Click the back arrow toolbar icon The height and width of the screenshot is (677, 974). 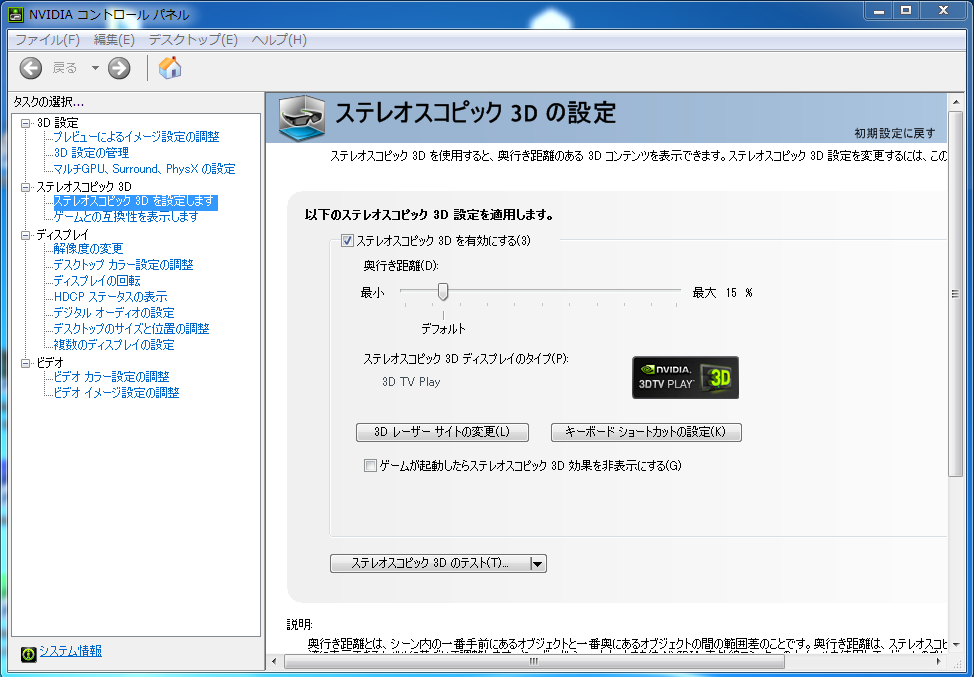tap(30, 68)
